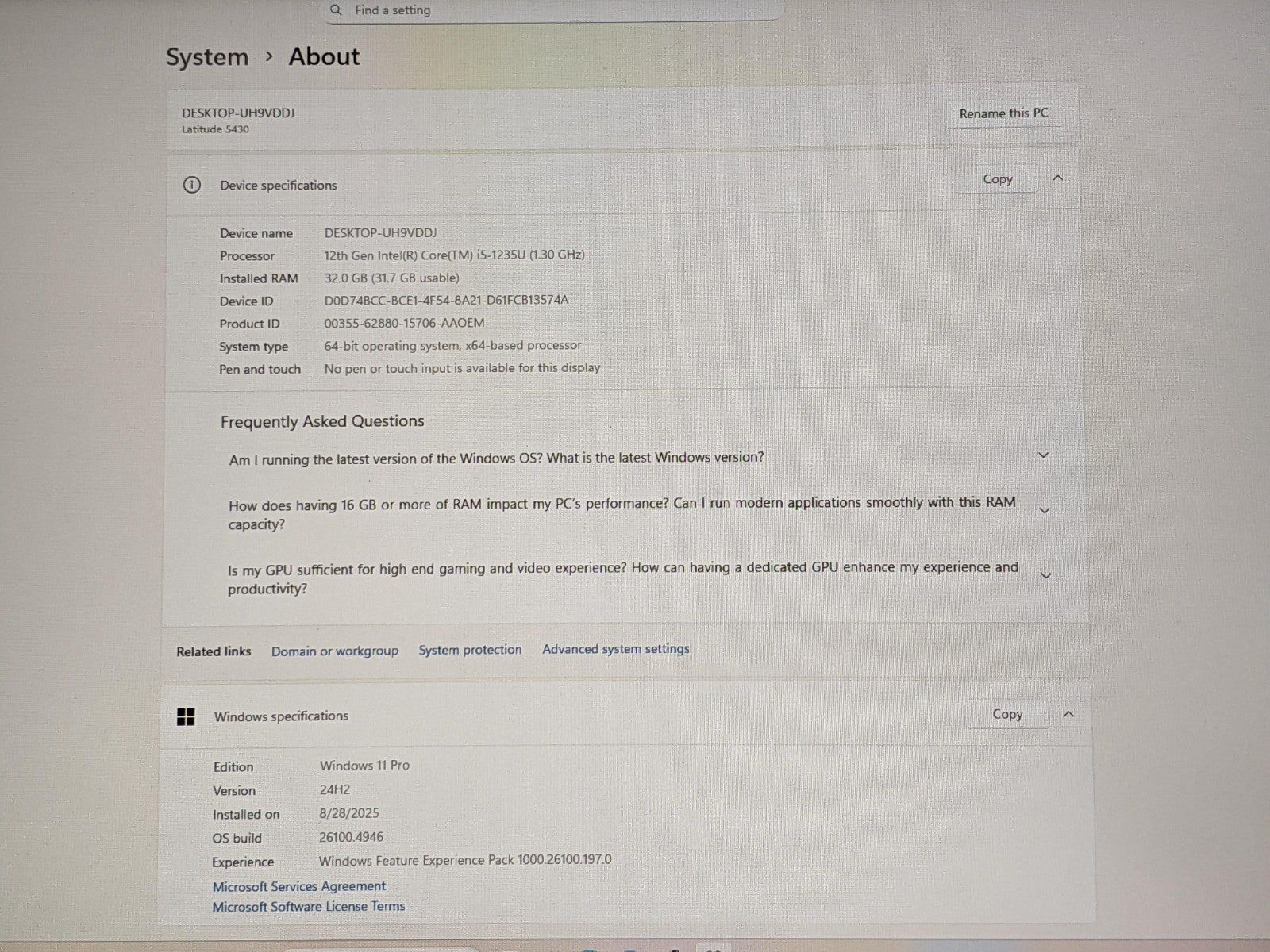Open Microsoft Software License Terms
The width and height of the screenshot is (1270, 952).
click(308, 906)
